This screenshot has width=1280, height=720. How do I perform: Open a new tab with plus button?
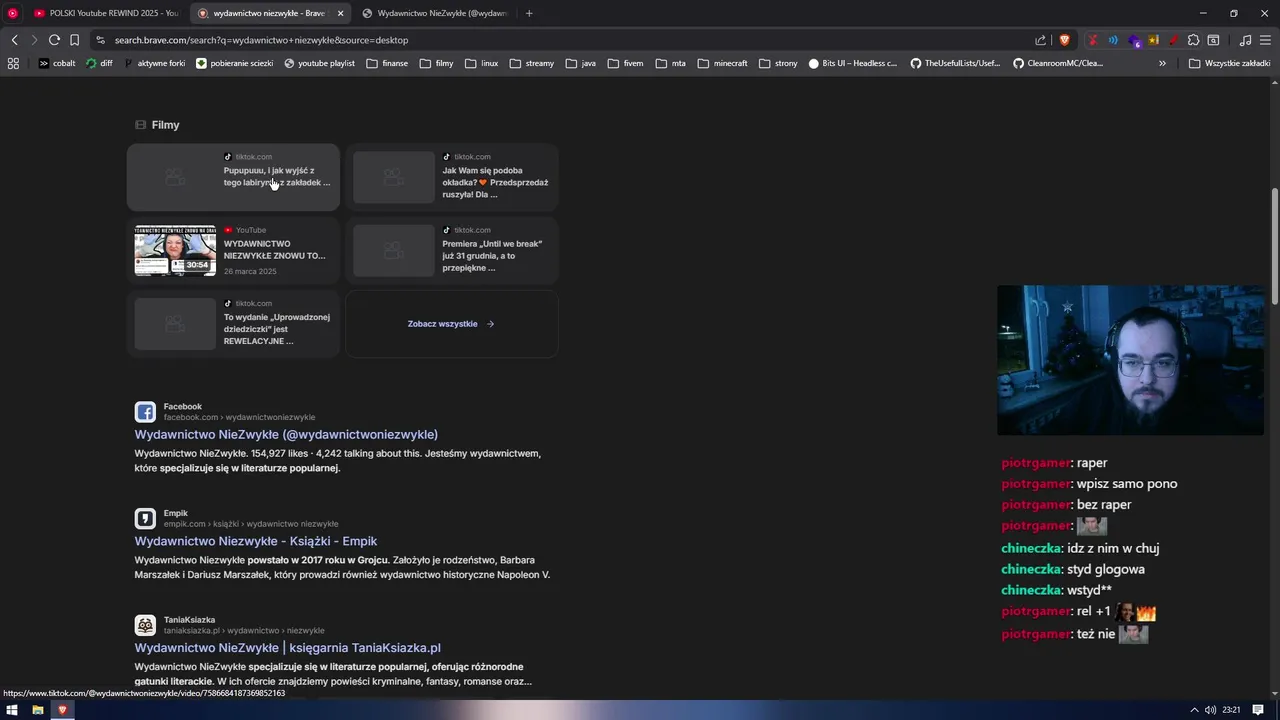(x=529, y=13)
